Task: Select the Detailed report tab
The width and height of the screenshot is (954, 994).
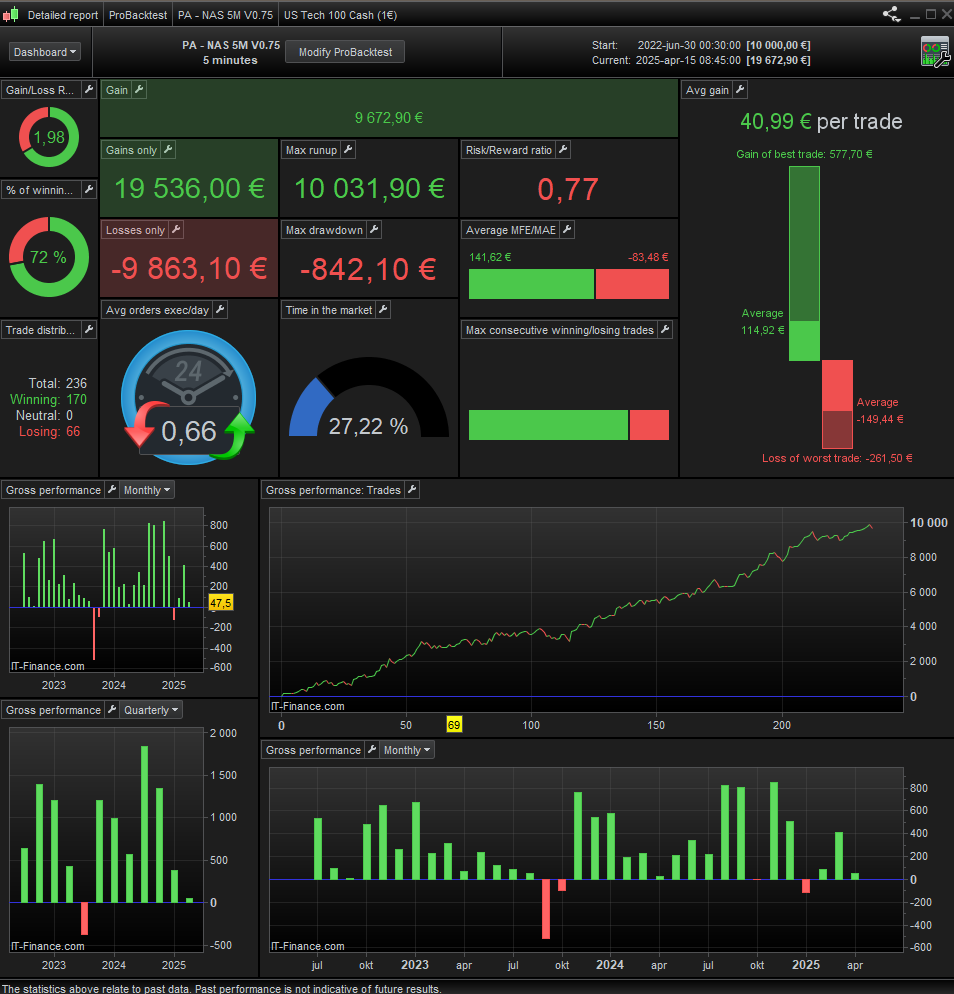Action: (63, 15)
